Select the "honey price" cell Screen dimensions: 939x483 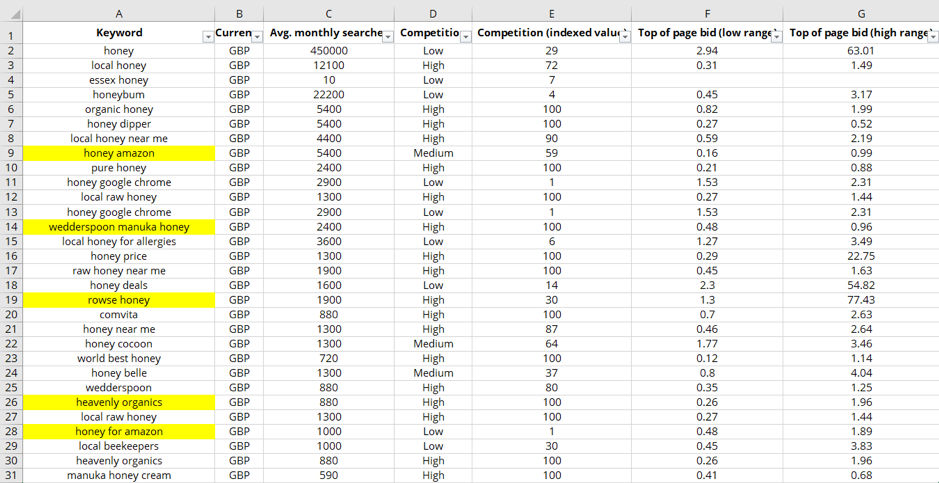click(119, 256)
